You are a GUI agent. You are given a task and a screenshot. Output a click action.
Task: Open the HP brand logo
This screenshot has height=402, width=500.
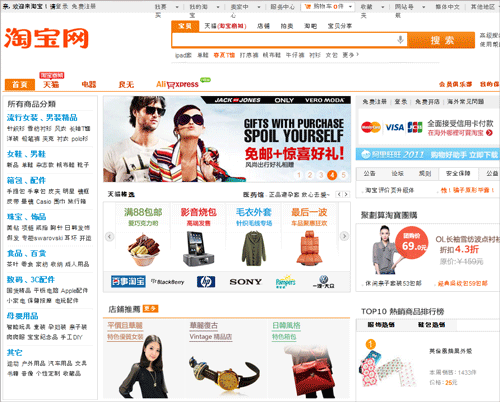tap(206, 282)
